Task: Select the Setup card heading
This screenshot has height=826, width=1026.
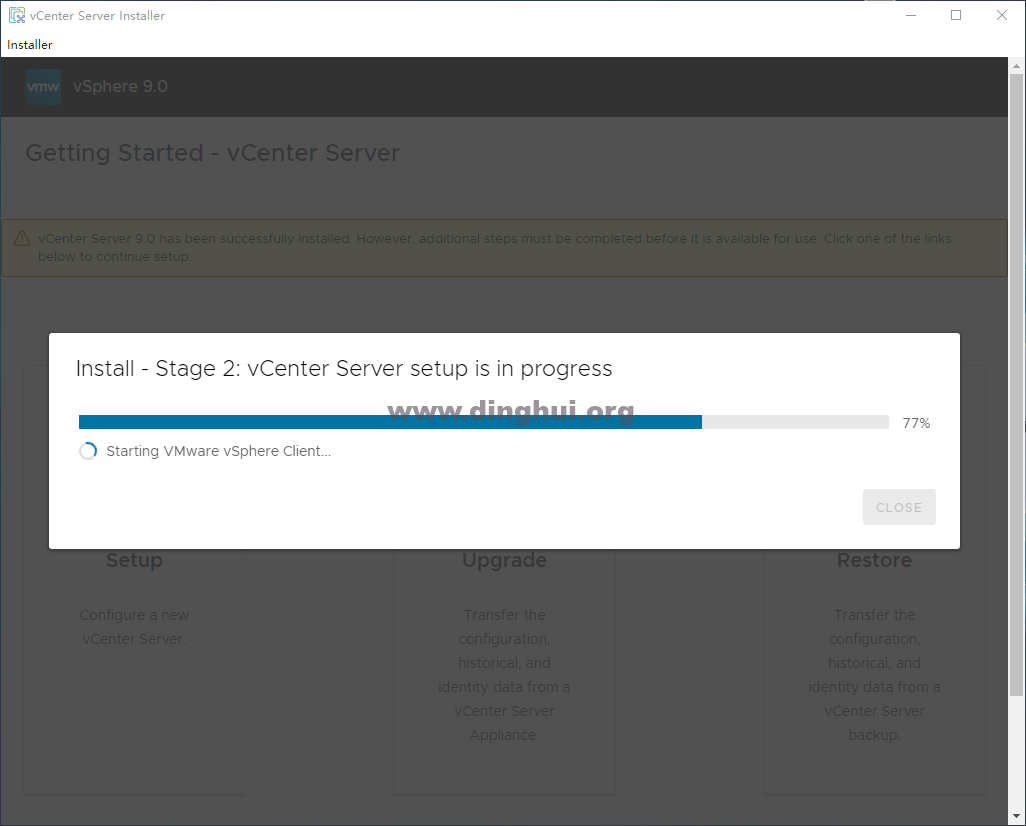Action: point(134,560)
